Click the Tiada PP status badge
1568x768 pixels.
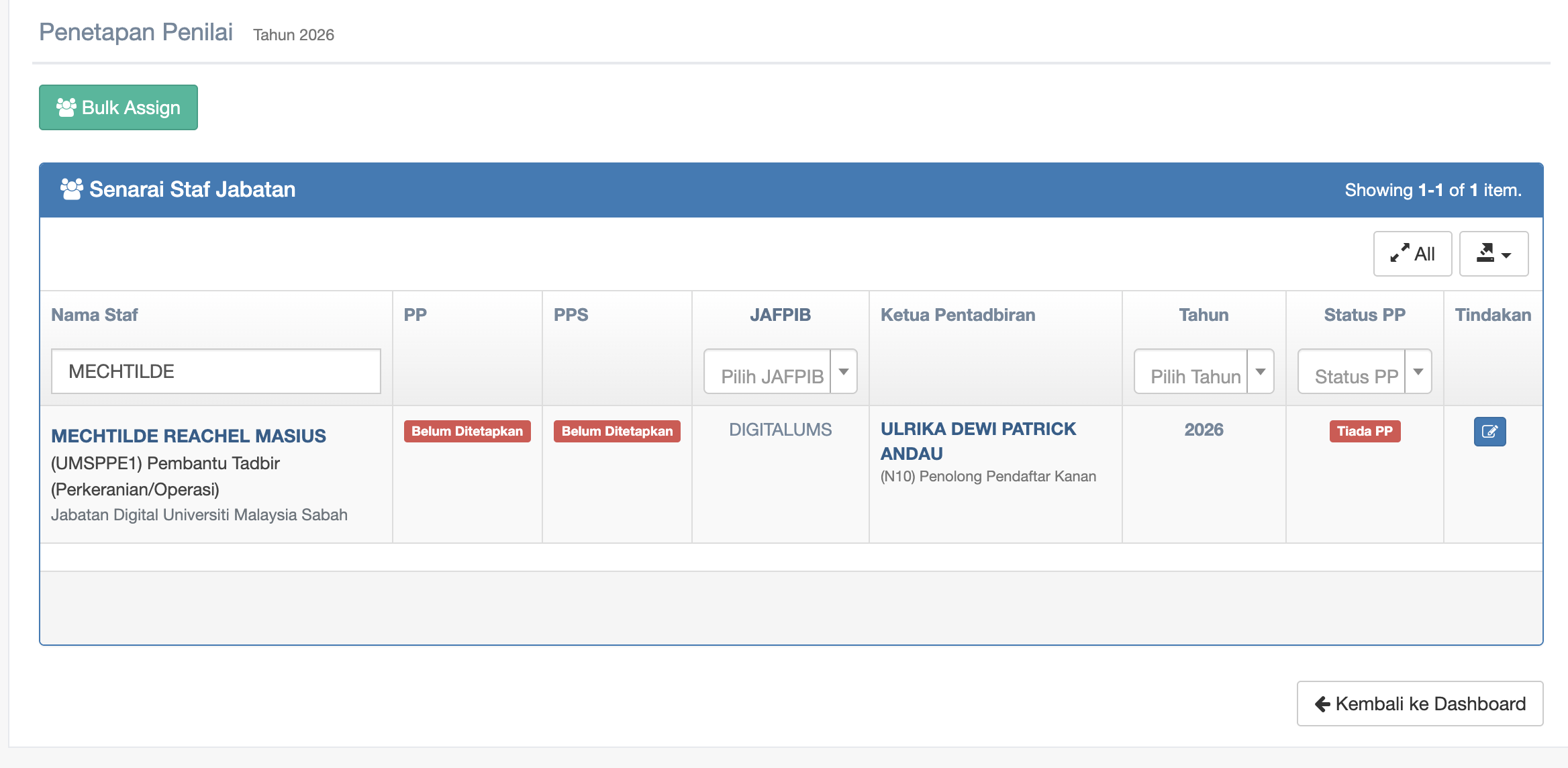1365,431
